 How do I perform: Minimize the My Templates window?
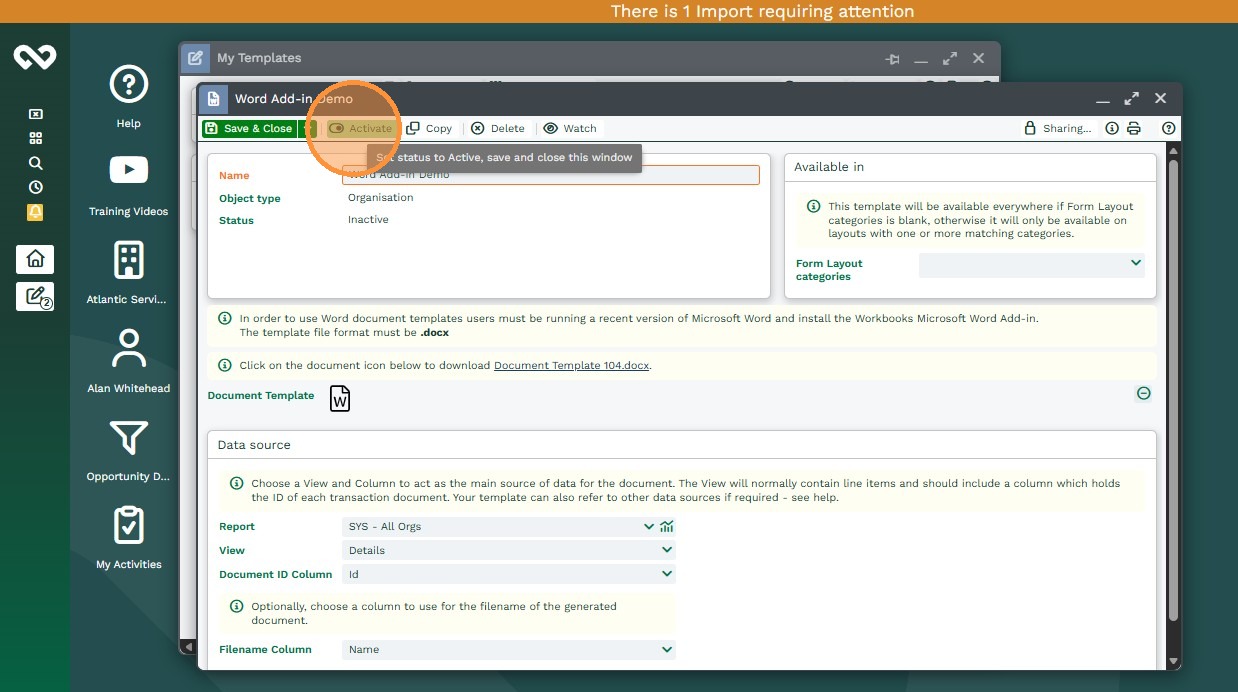(x=921, y=59)
